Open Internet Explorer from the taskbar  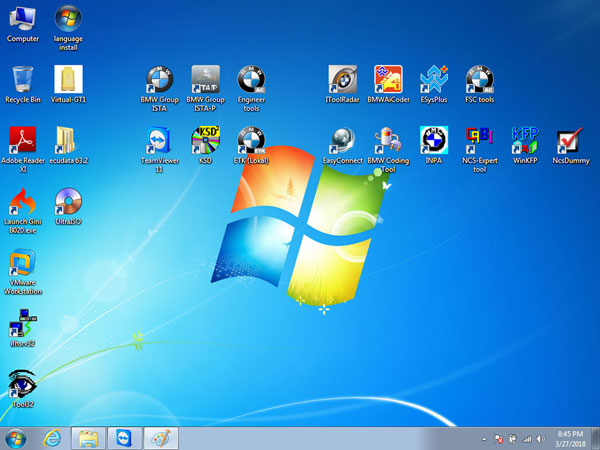pyautogui.click(x=52, y=438)
